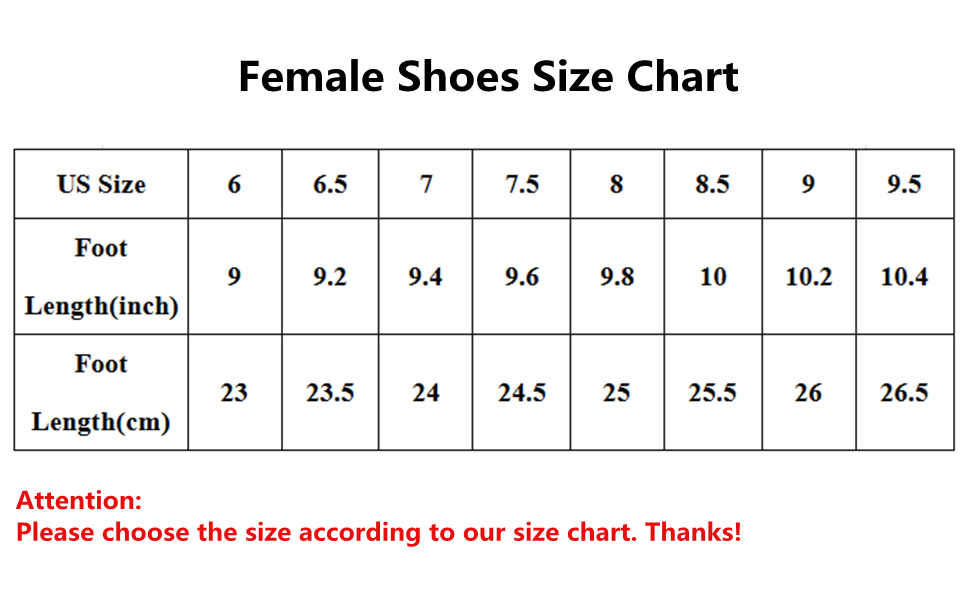
Task: Click the Foot Length(cm) row header
Action: point(101,393)
